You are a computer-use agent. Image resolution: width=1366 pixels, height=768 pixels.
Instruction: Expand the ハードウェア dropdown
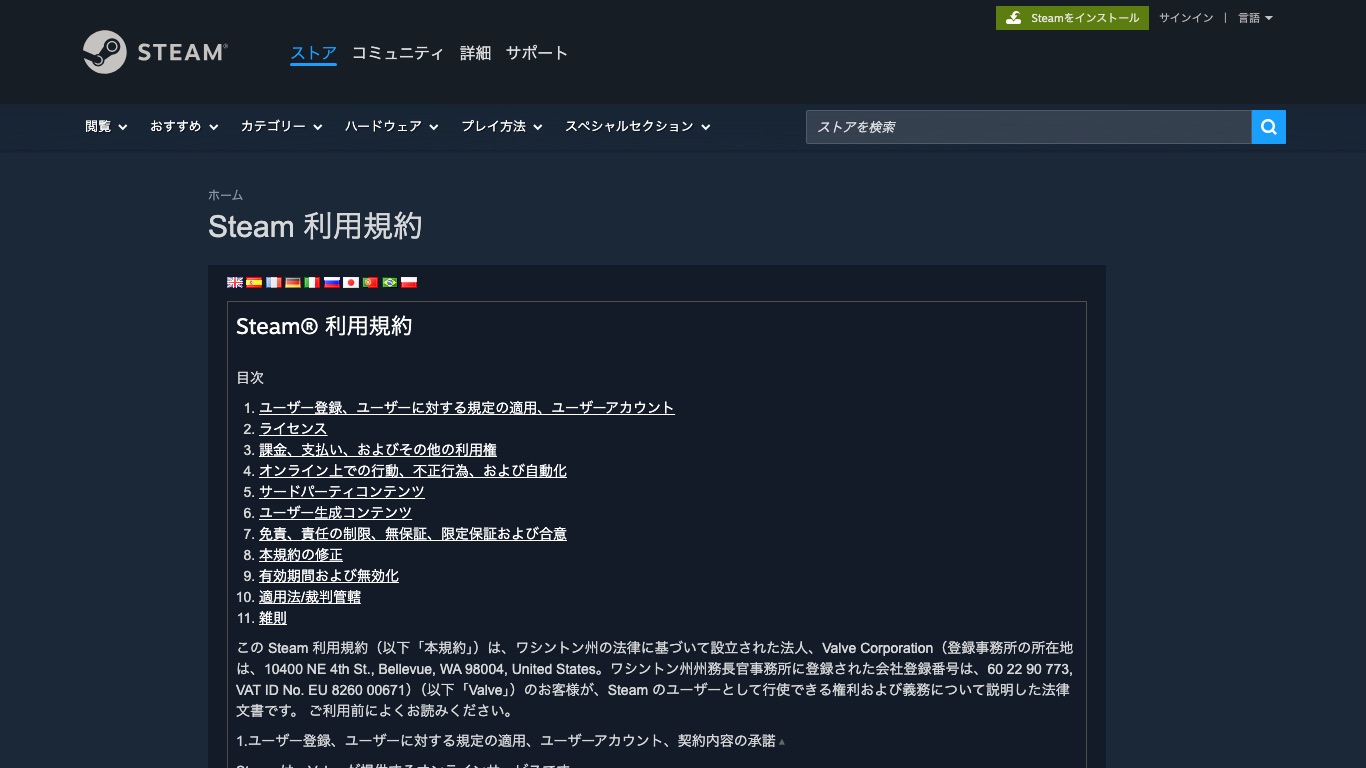(x=392, y=127)
